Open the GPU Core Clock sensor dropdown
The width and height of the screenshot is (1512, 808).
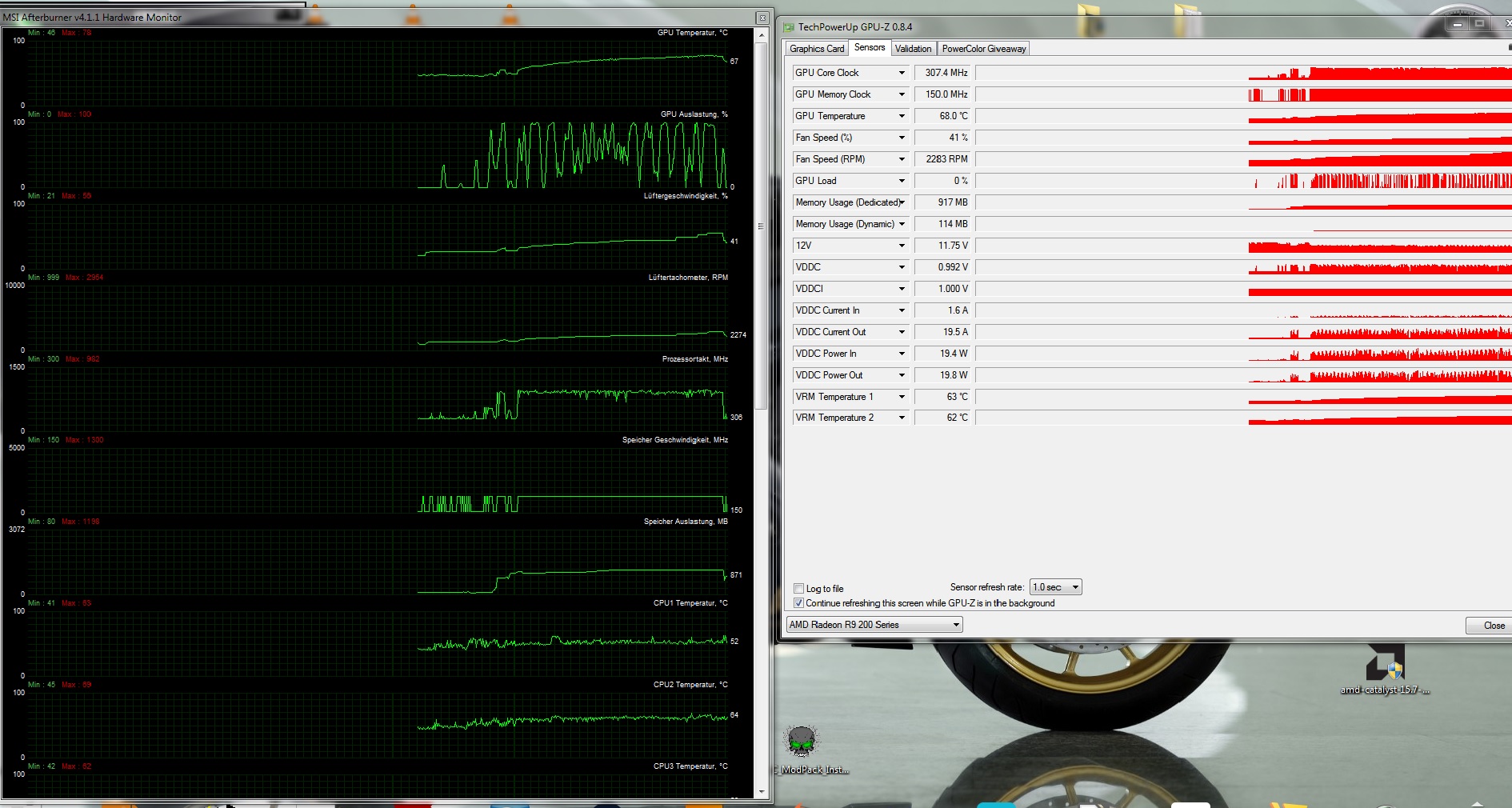[902, 73]
